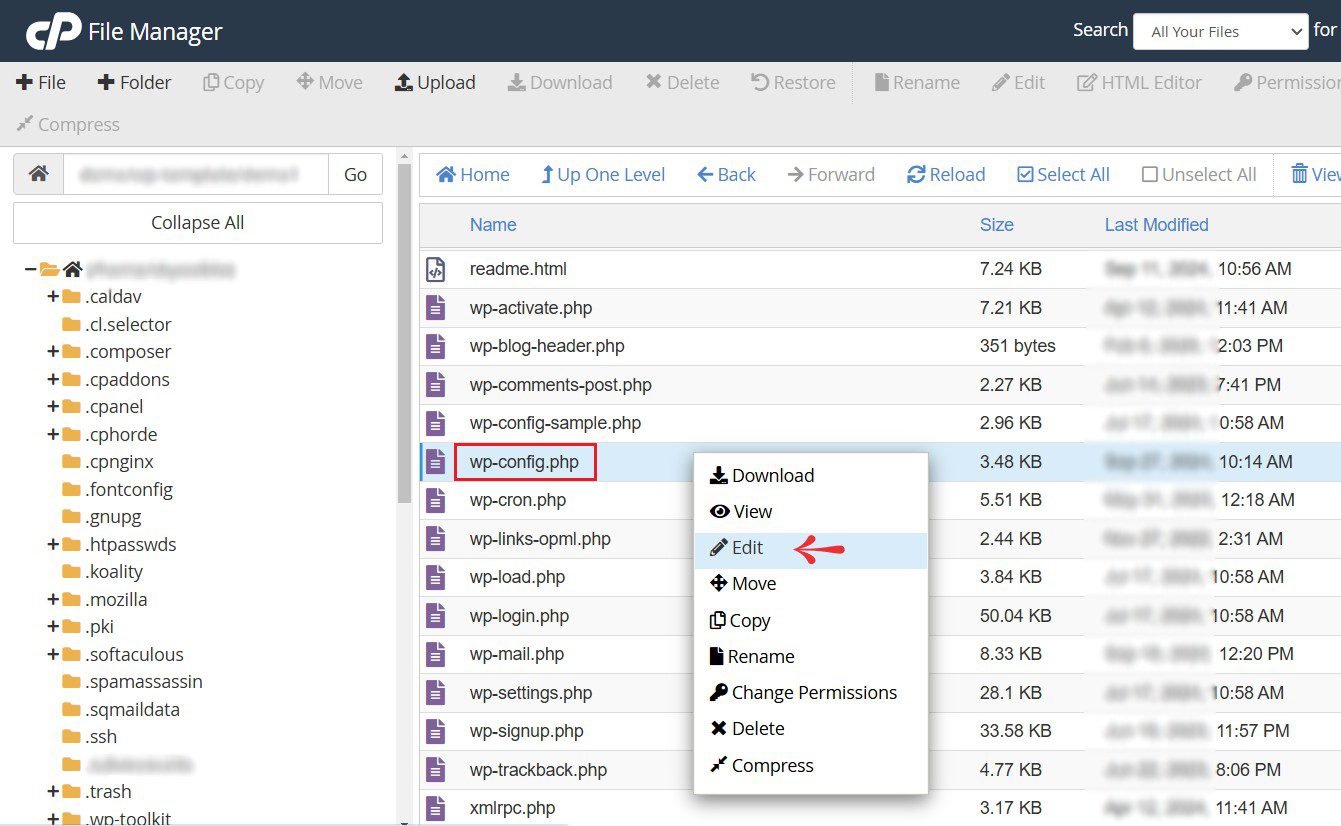The width and height of the screenshot is (1341, 826).
Task: Open the All Your Files search dropdown
Action: [x=1220, y=32]
